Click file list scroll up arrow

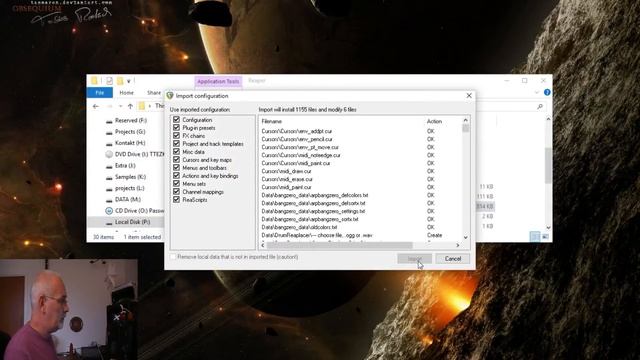point(465,120)
